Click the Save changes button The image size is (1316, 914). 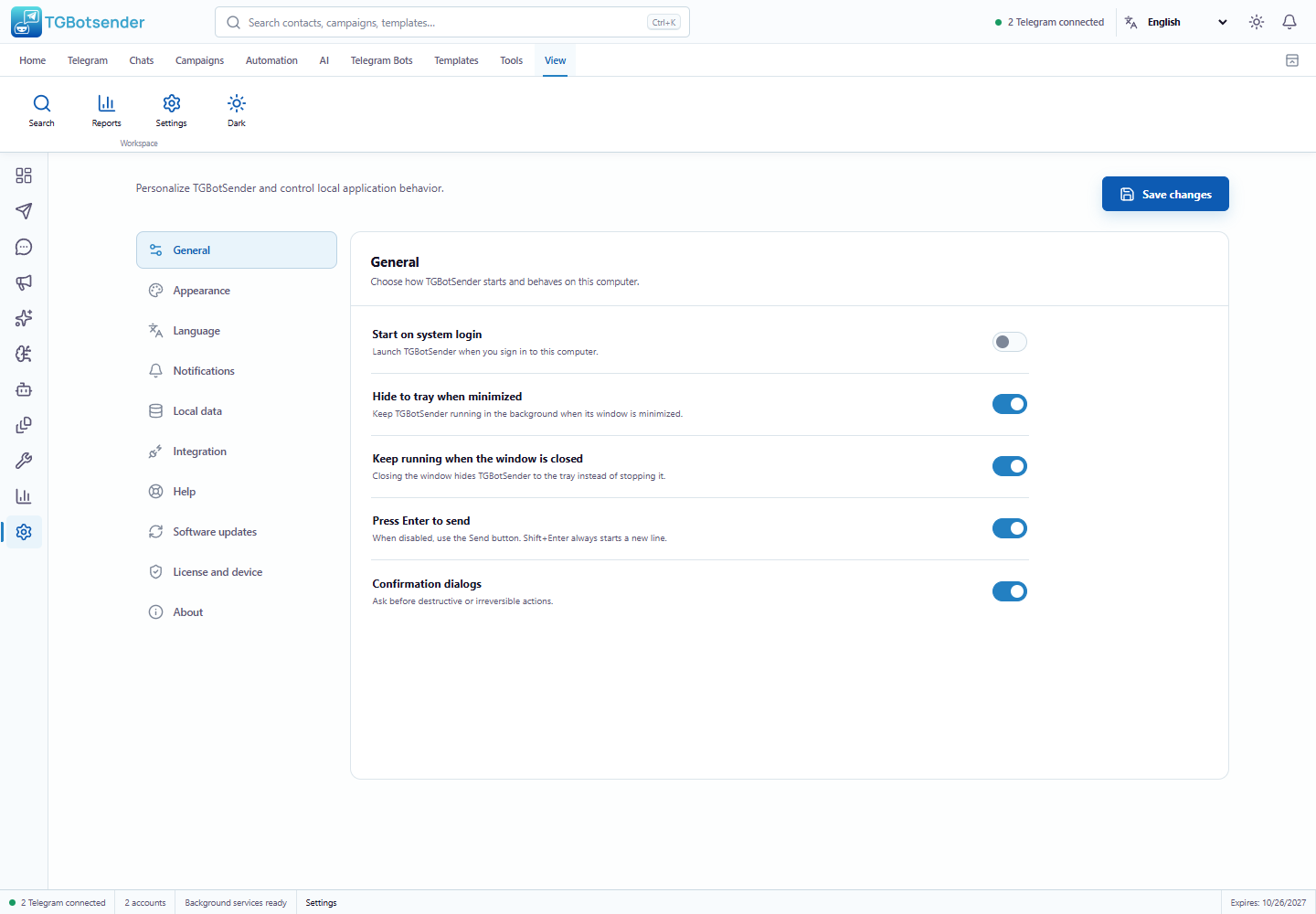[1165, 194]
